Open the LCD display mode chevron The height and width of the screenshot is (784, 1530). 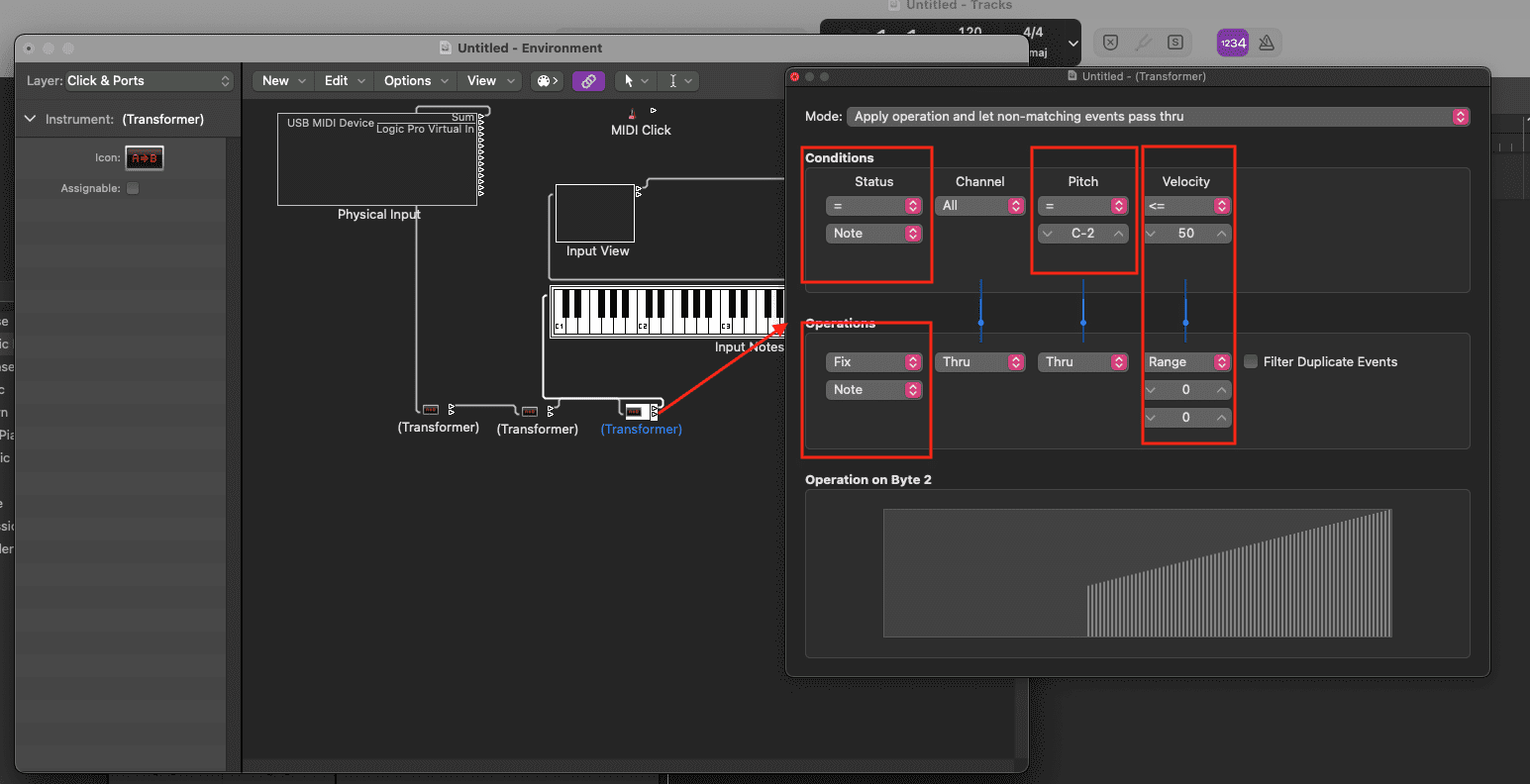click(1072, 44)
